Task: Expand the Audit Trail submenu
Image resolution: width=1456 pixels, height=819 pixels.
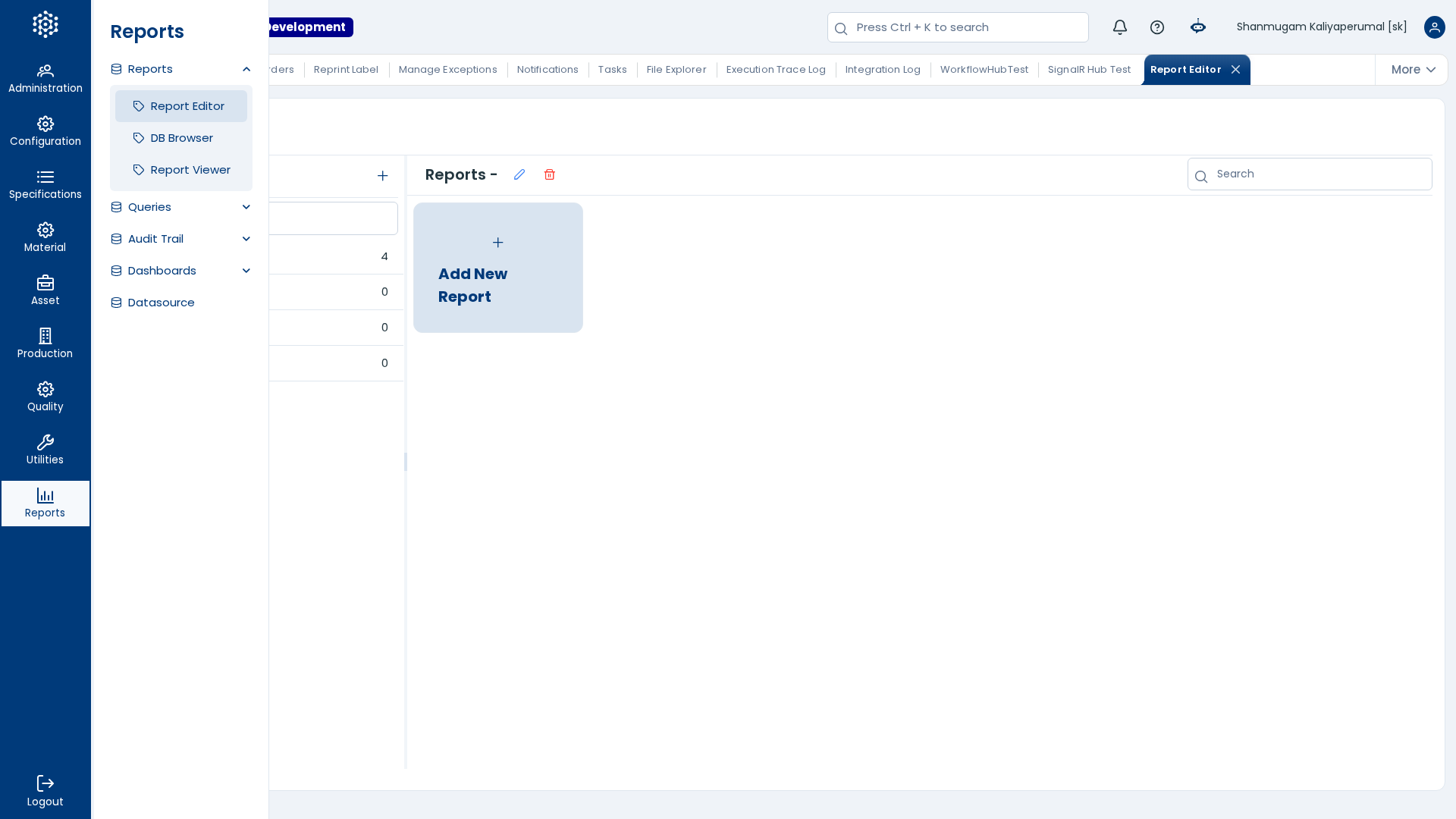Action: (246, 239)
